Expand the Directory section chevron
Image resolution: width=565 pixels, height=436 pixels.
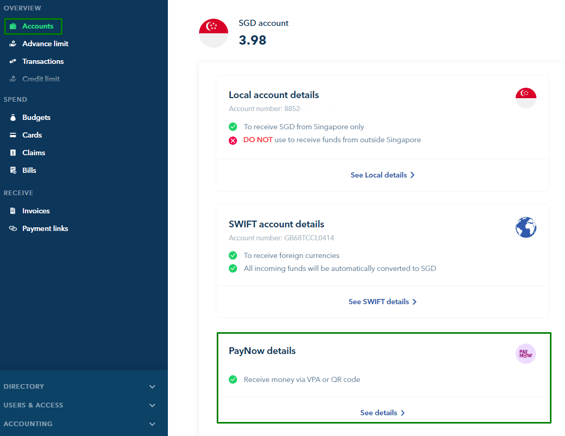pos(152,387)
